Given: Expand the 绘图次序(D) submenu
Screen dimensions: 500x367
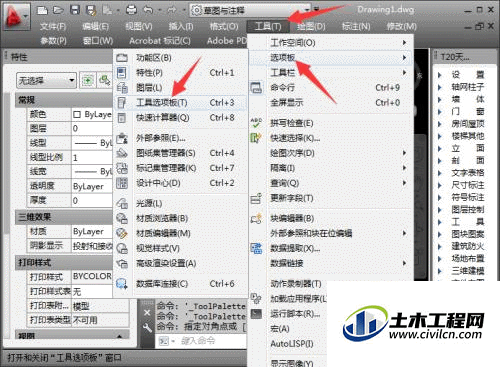Looking at the screenshot, I should (331, 153).
